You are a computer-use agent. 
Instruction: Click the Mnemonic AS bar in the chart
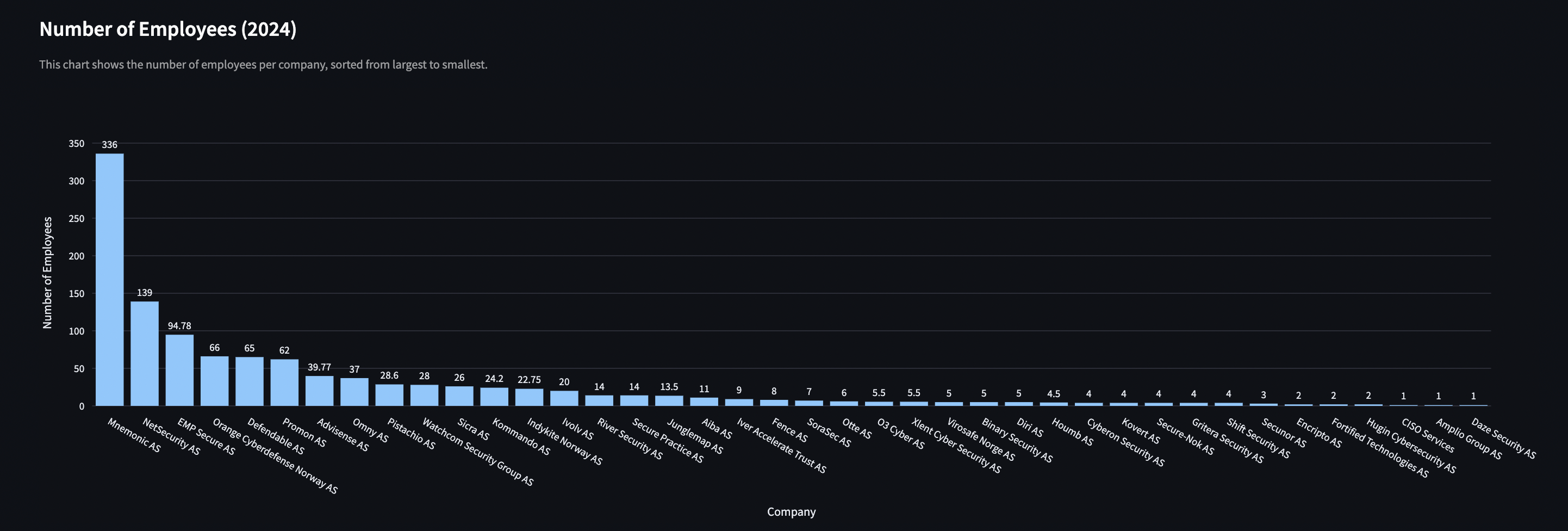tap(110, 280)
